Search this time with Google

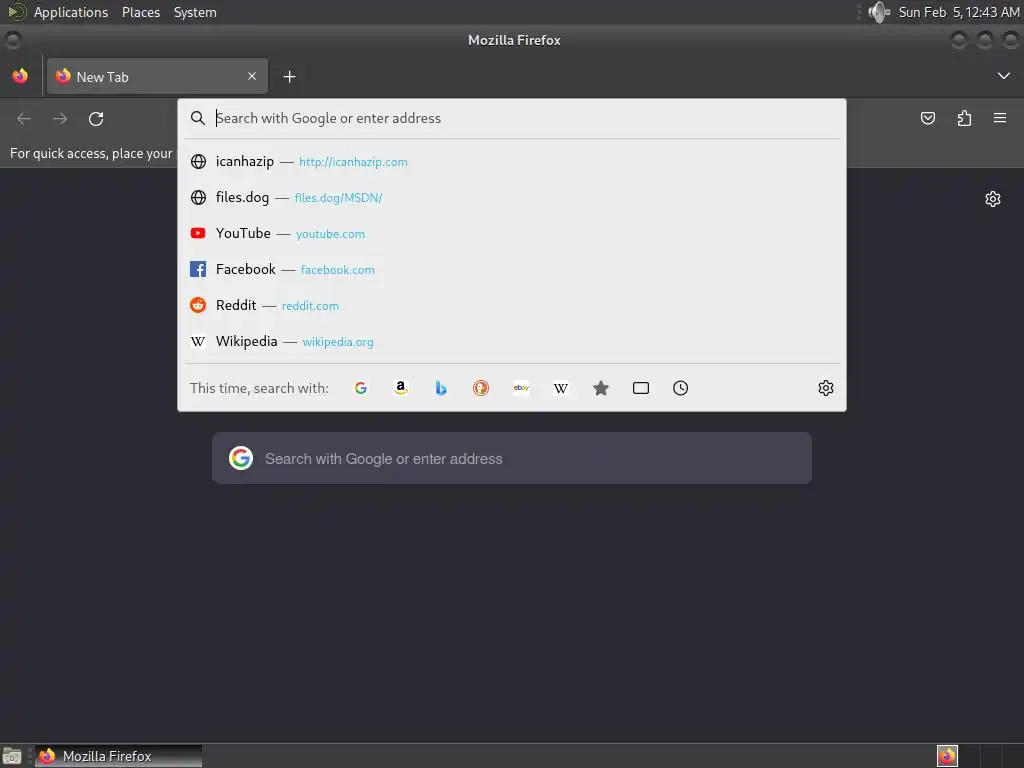[360, 388]
